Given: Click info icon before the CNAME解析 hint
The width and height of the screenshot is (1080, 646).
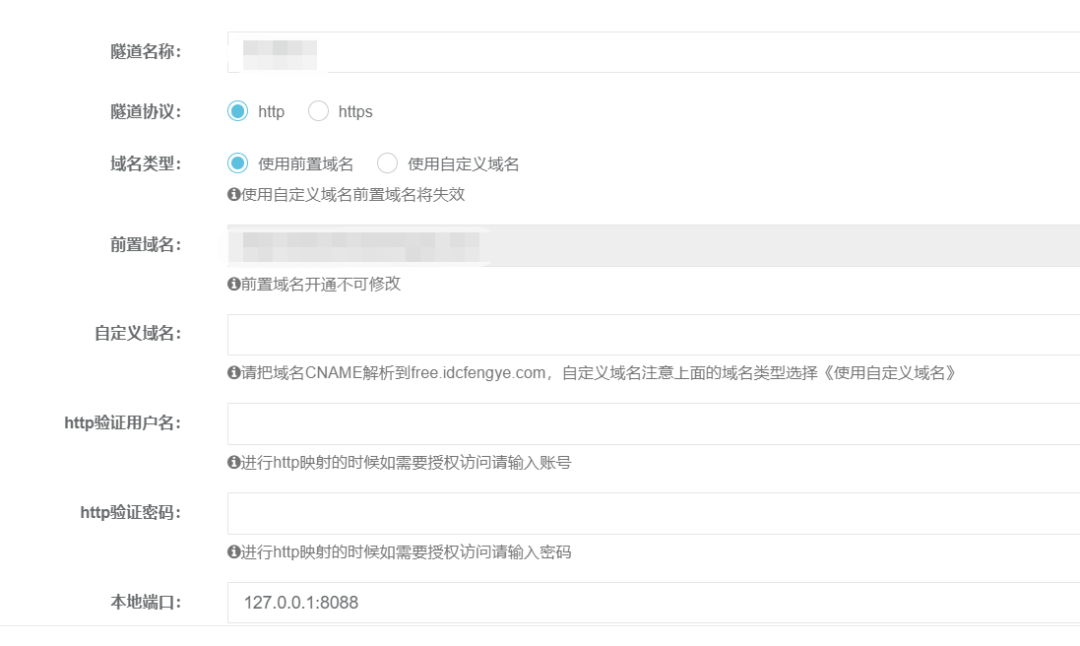Looking at the screenshot, I should (233, 373).
